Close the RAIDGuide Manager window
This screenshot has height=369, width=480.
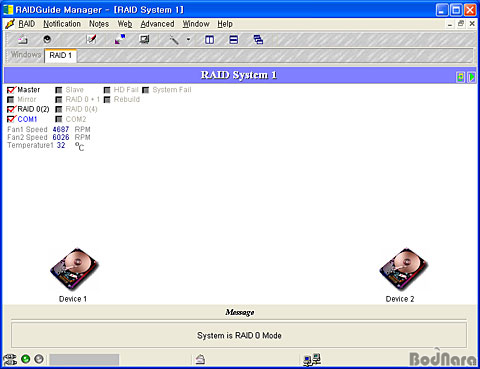click(x=470, y=10)
